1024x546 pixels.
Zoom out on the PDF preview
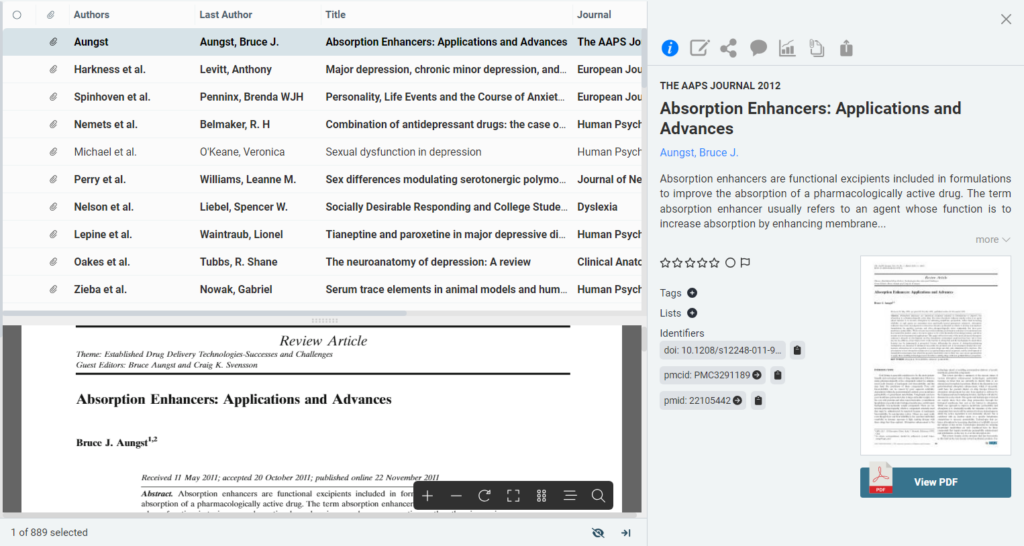[x=456, y=496]
